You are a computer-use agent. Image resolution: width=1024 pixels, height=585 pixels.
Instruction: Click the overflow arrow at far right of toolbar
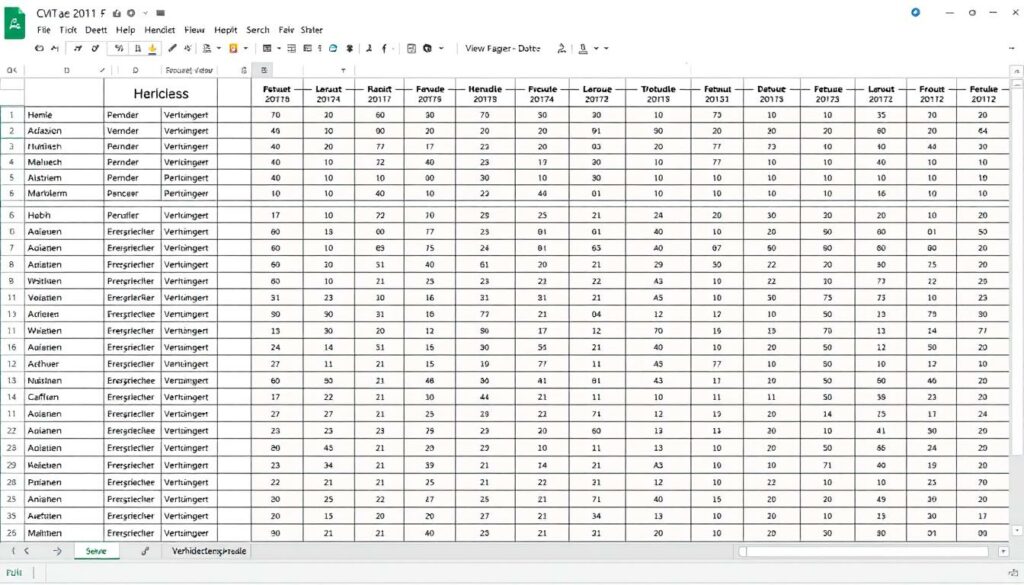coord(1012,48)
